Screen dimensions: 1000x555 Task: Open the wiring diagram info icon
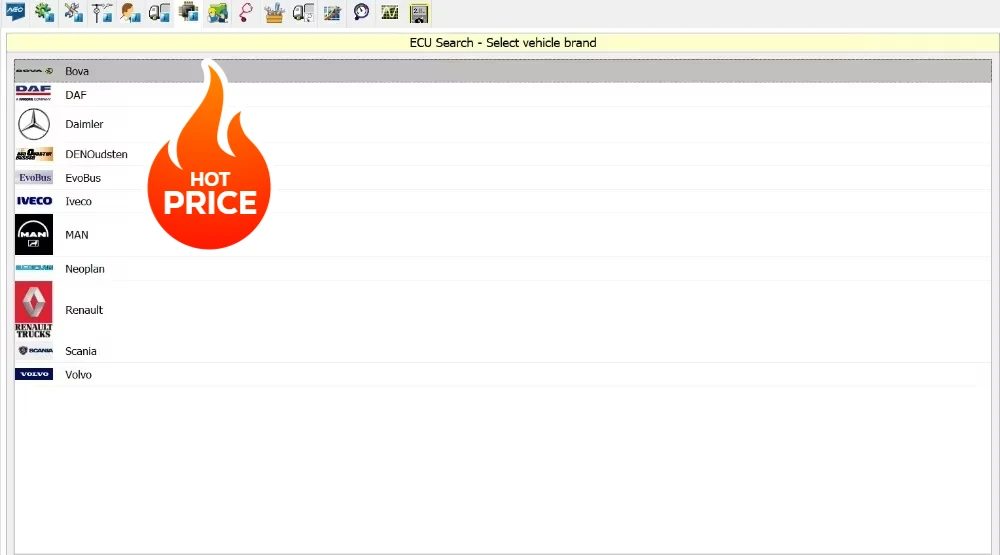(x=102, y=12)
